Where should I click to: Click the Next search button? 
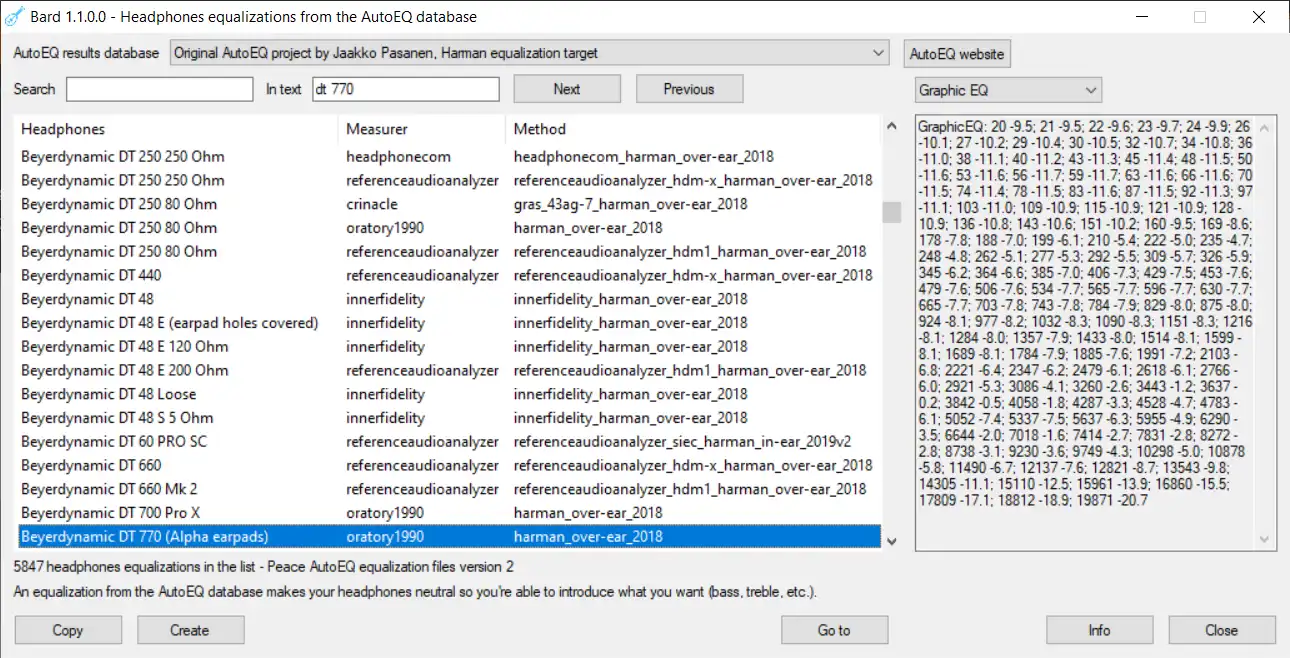[x=567, y=89]
